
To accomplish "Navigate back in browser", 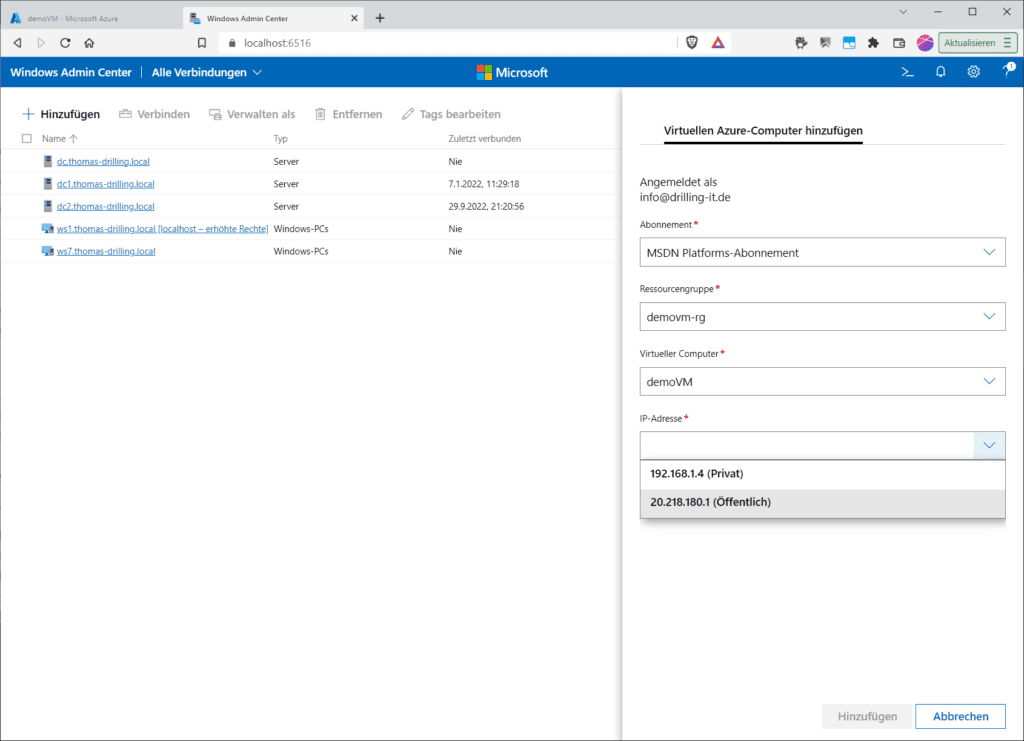I will [x=18, y=43].
